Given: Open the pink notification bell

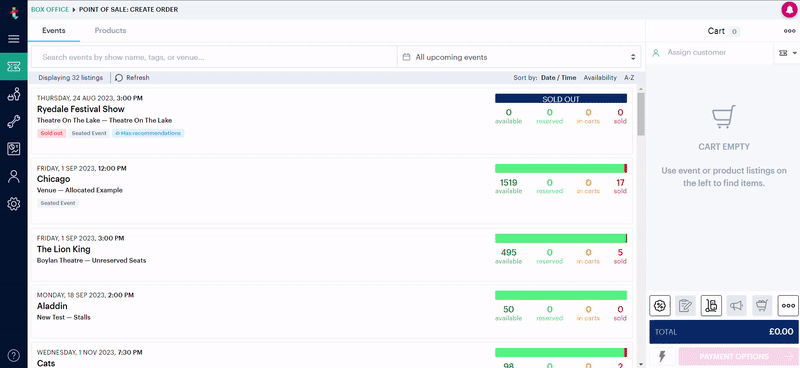Looking at the screenshot, I should pyautogui.click(x=789, y=10).
